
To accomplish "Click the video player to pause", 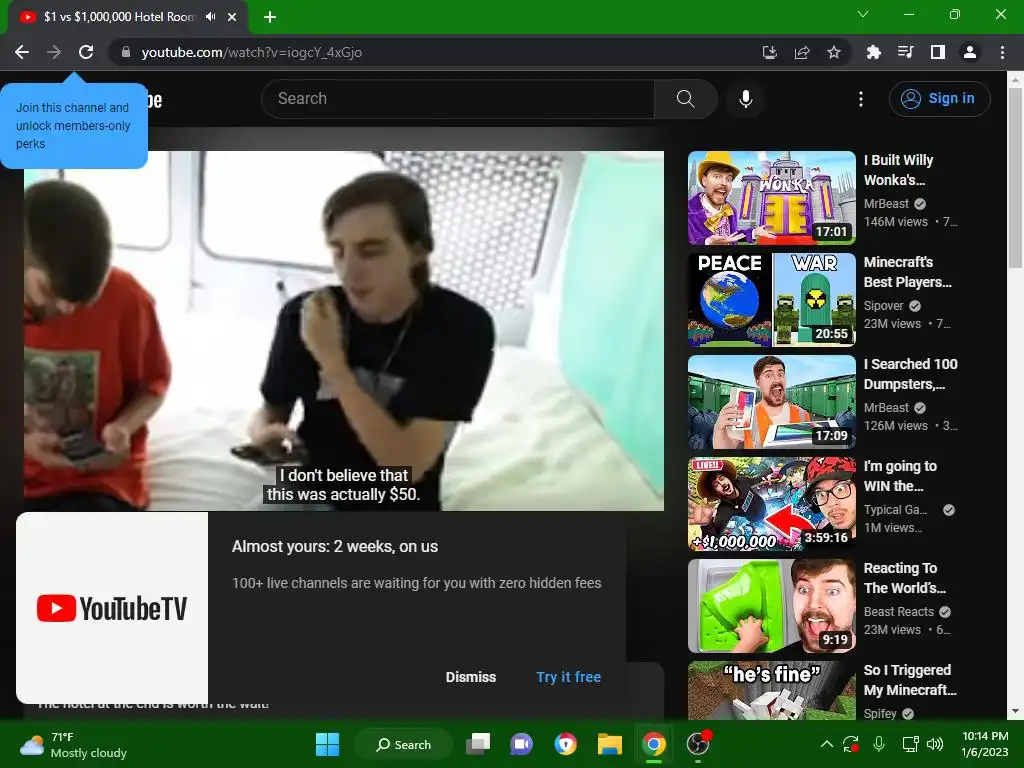I will (x=344, y=330).
